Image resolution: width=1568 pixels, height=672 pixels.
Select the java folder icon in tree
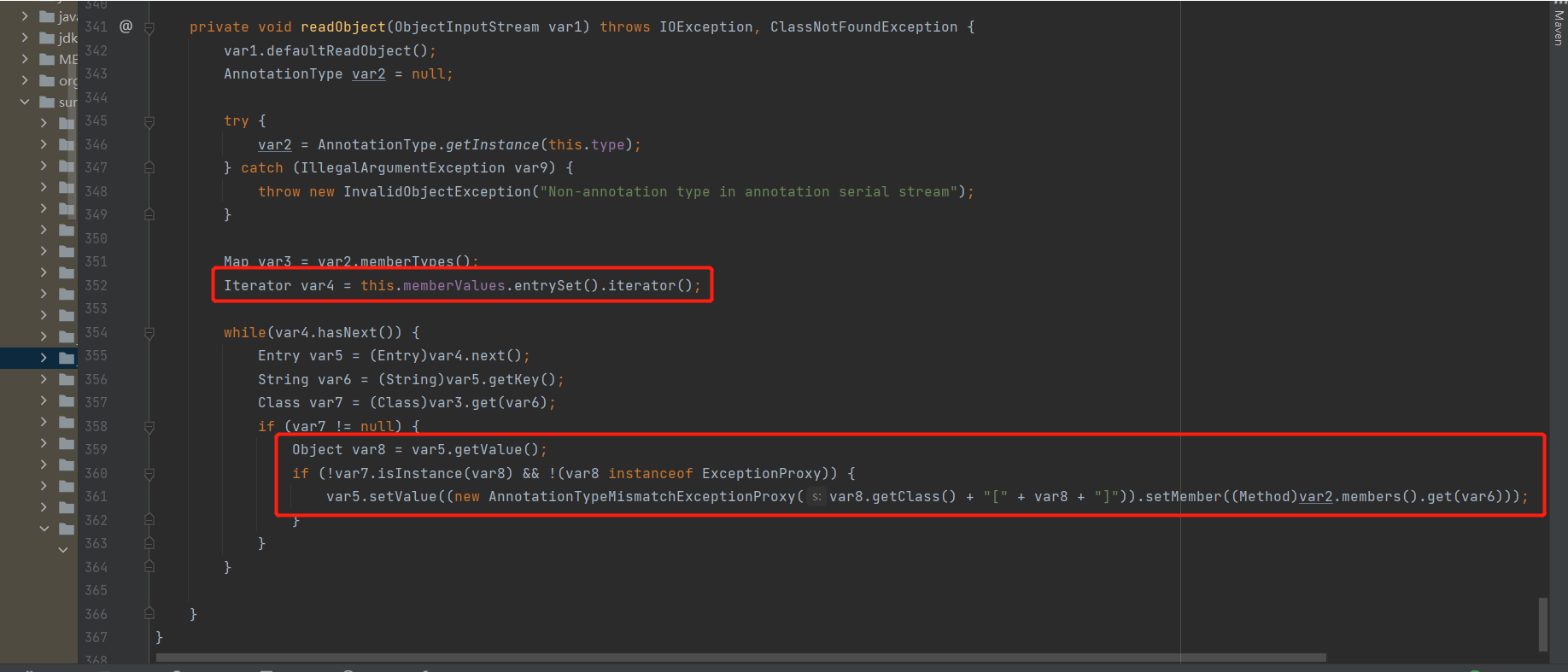coord(47,16)
